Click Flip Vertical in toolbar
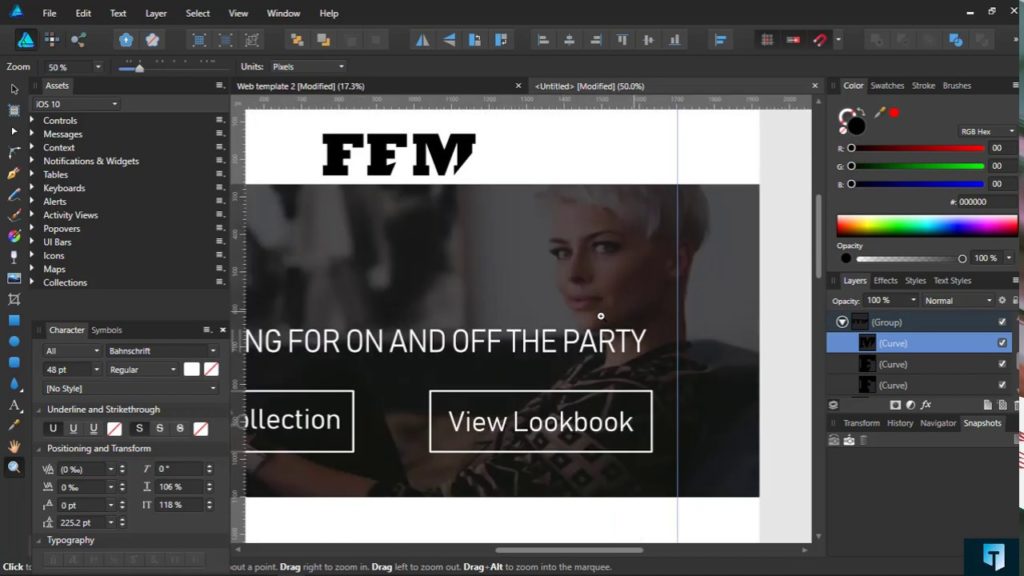The width and height of the screenshot is (1024, 576). [x=449, y=40]
